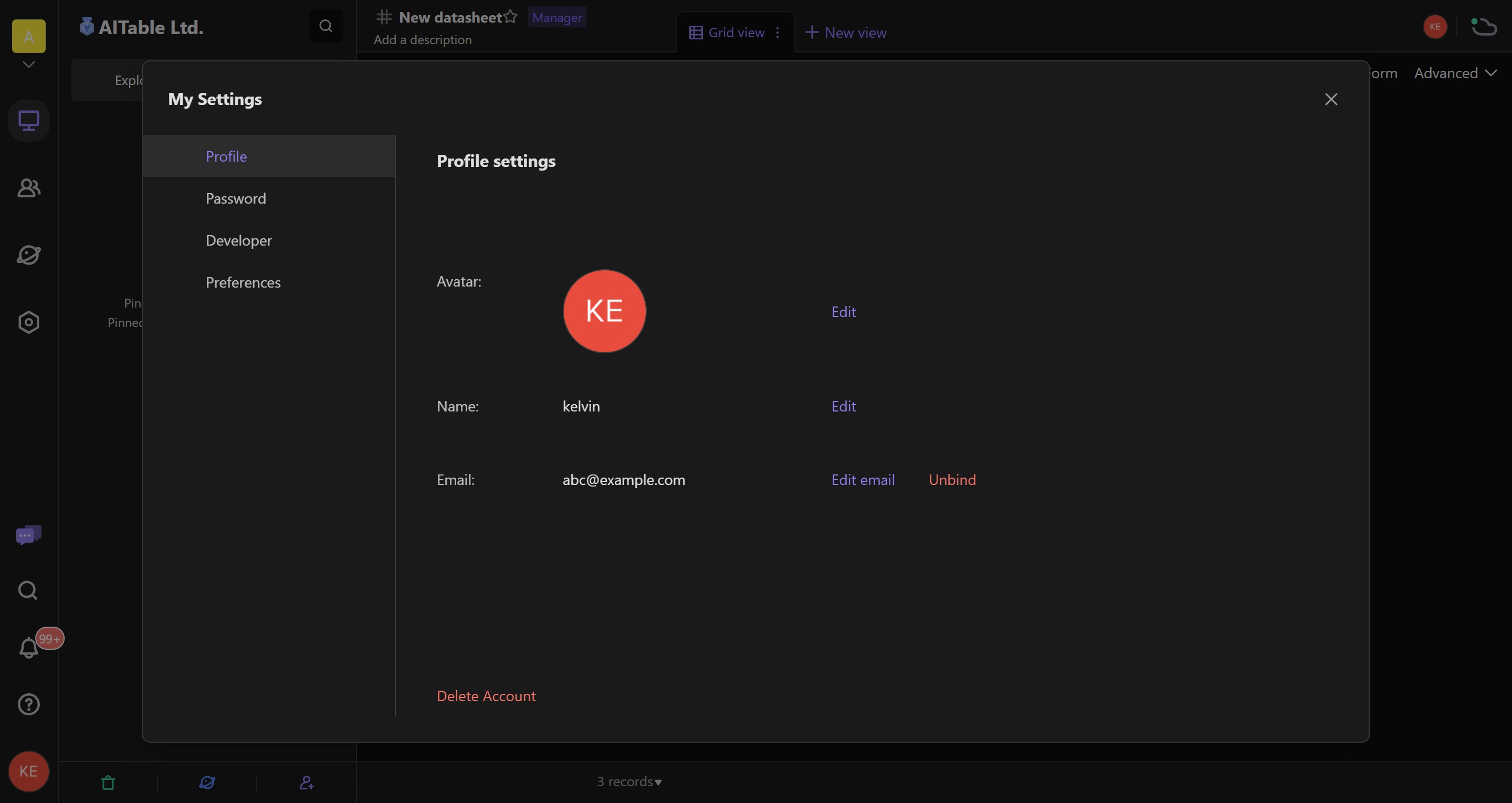Click the abc@example.com email text
The width and height of the screenshot is (1512, 803).
pyautogui.click(x=623, y=480)
